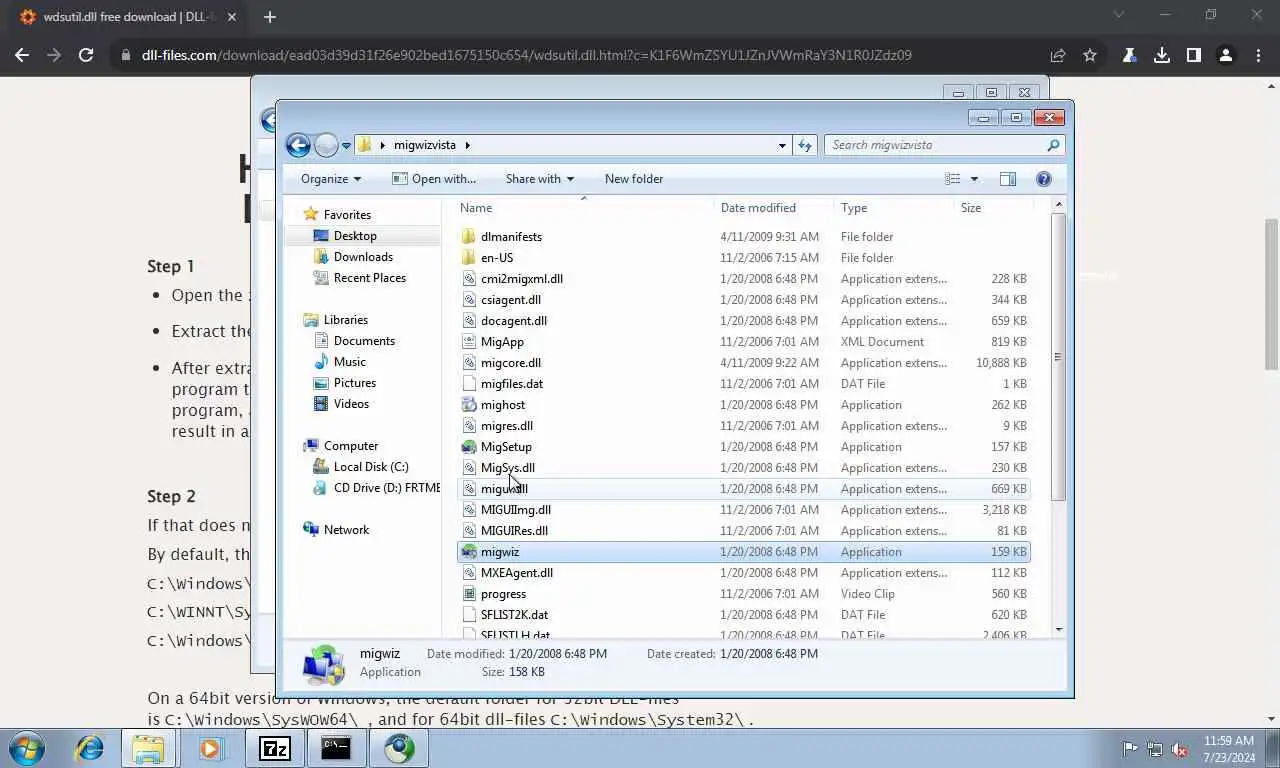Select Documents library in the sidebar
1280x768 pixels.
354,341
